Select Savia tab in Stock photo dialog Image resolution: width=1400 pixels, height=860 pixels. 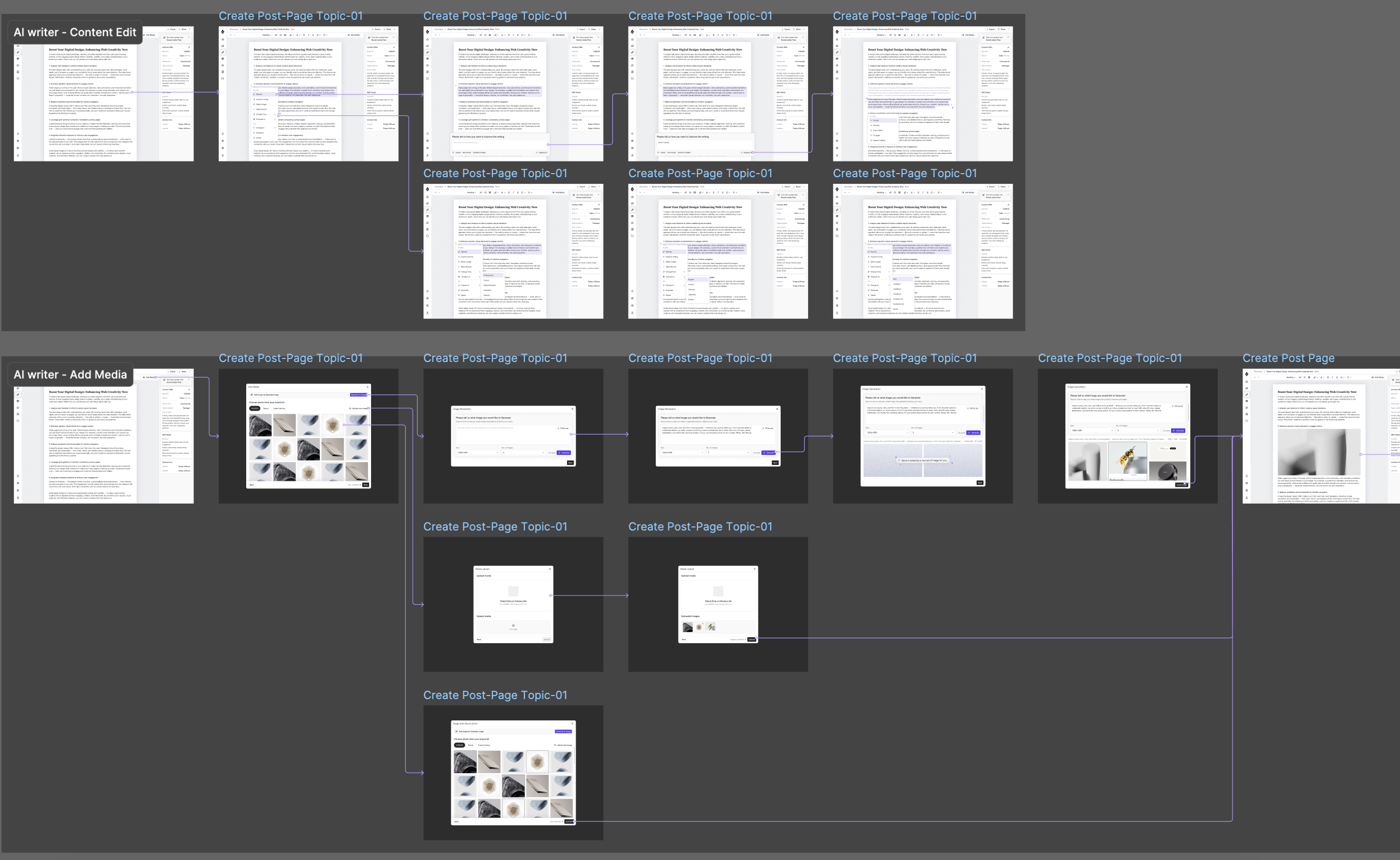(x=471, y=745)
